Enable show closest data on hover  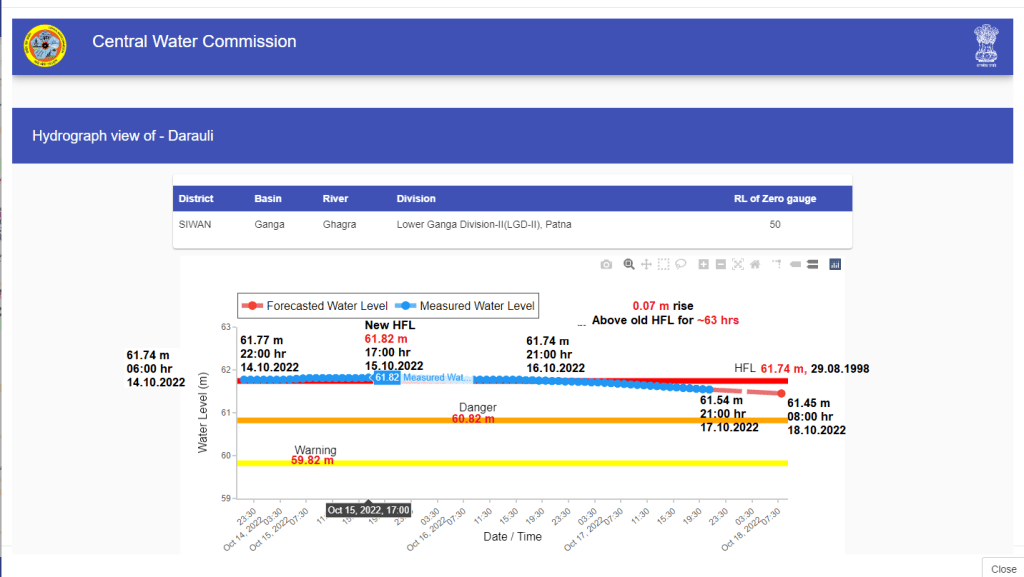pyautogui.click(x=796, y=264)
